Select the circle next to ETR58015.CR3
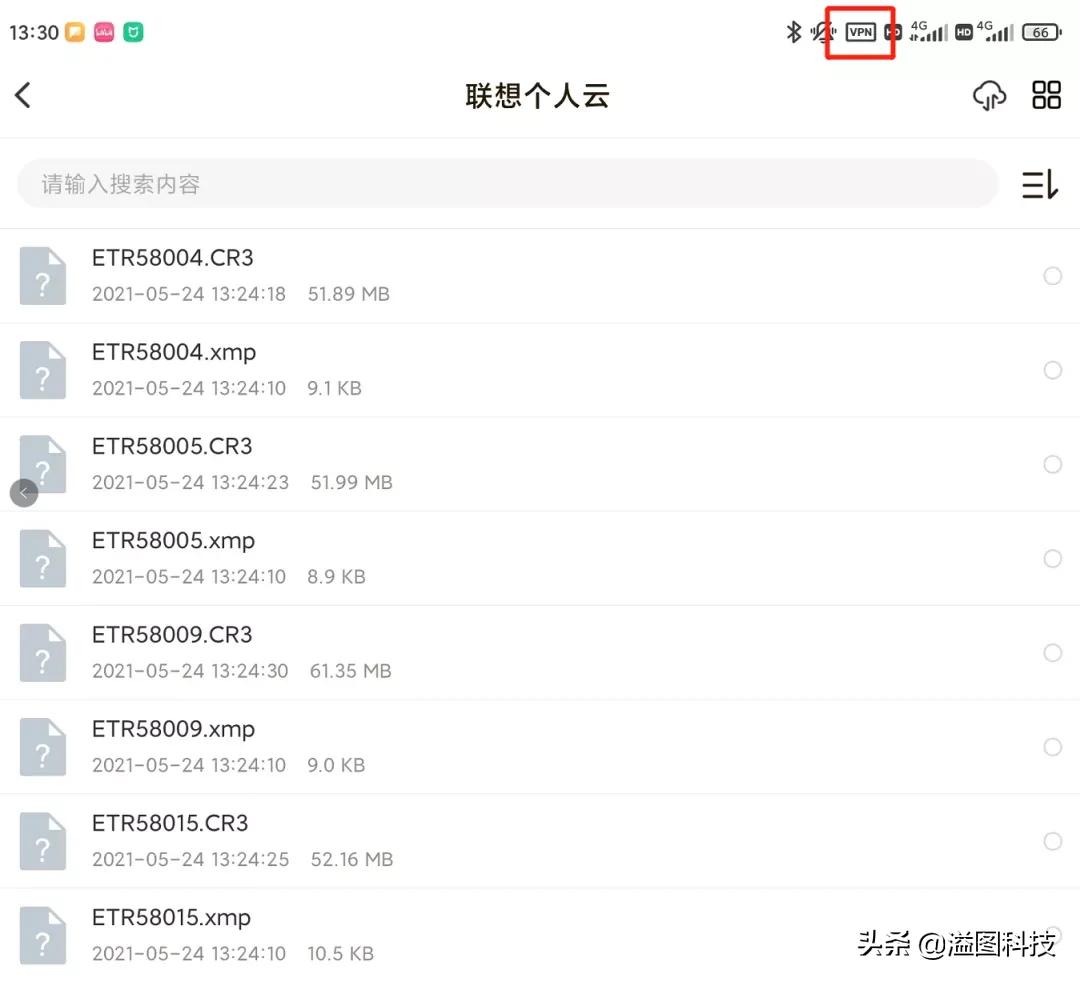Image resolution: width=1080 pixels, height=982 pixels. (1052, 841)
